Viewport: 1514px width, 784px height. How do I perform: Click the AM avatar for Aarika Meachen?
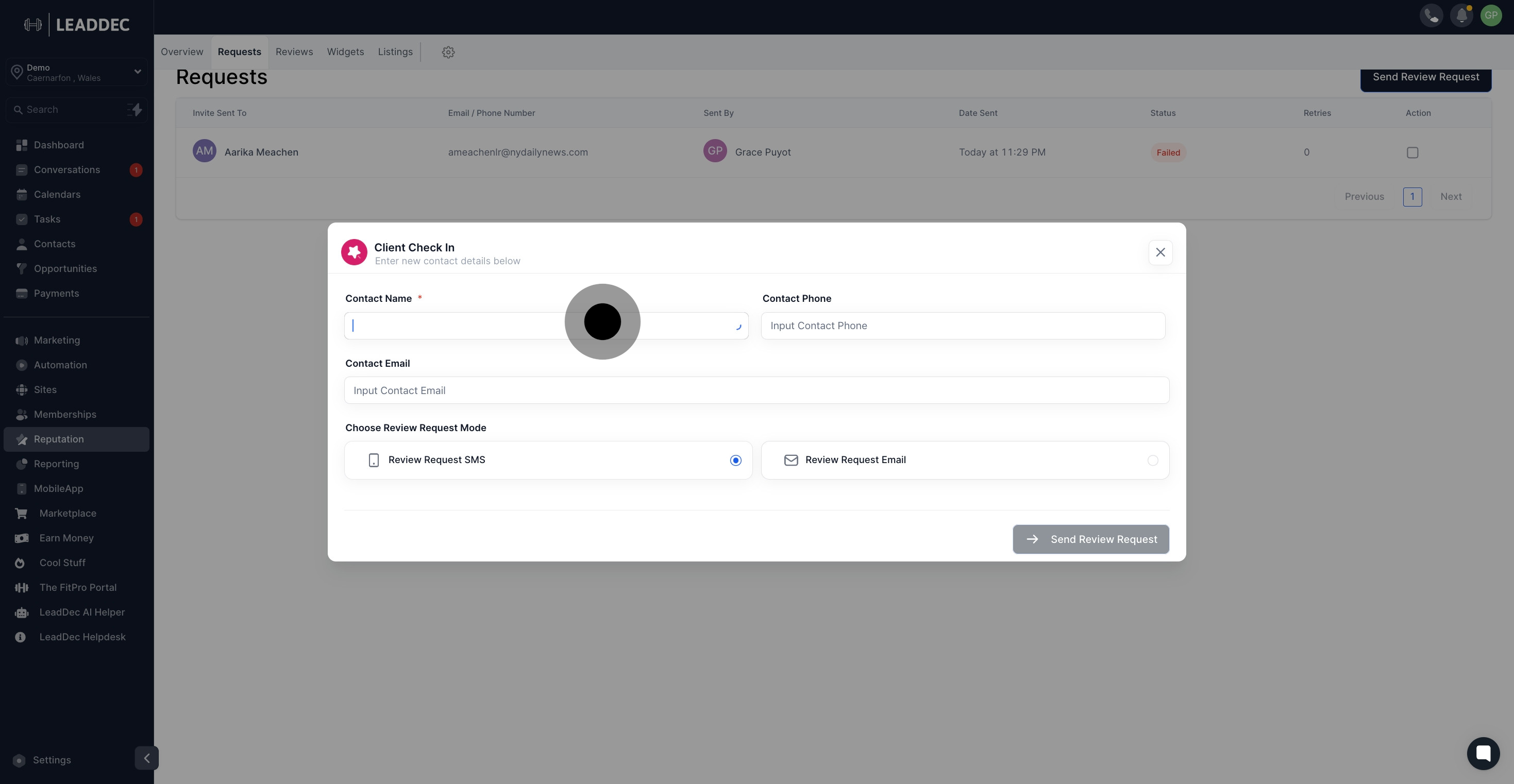(204, 151)
